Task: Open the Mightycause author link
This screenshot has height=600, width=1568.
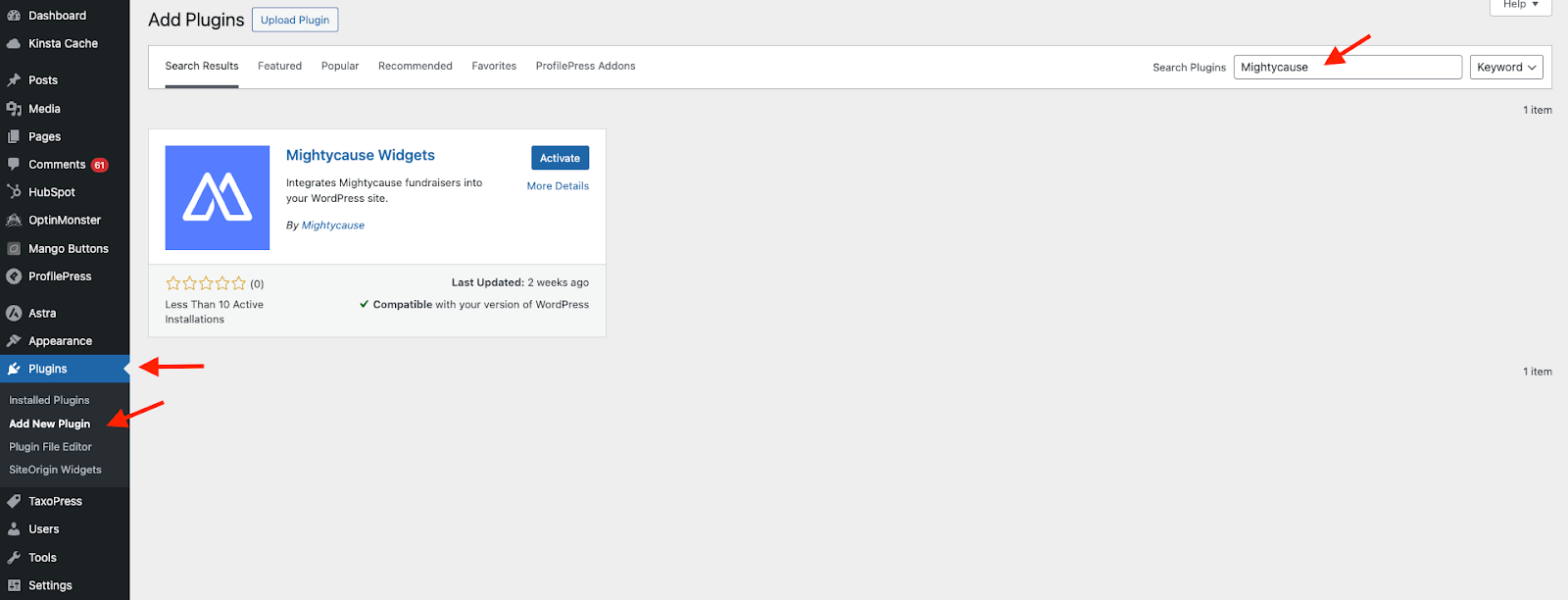Action: tap(333, 225)
